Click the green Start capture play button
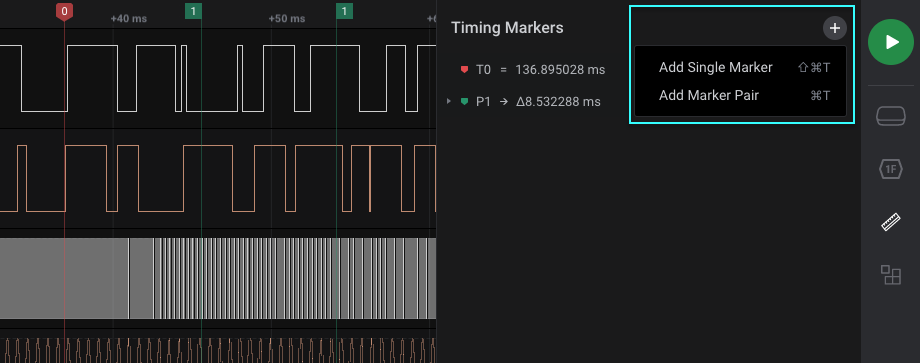Image resolution: width=920 pixels, height=363 pixels. 891,42
